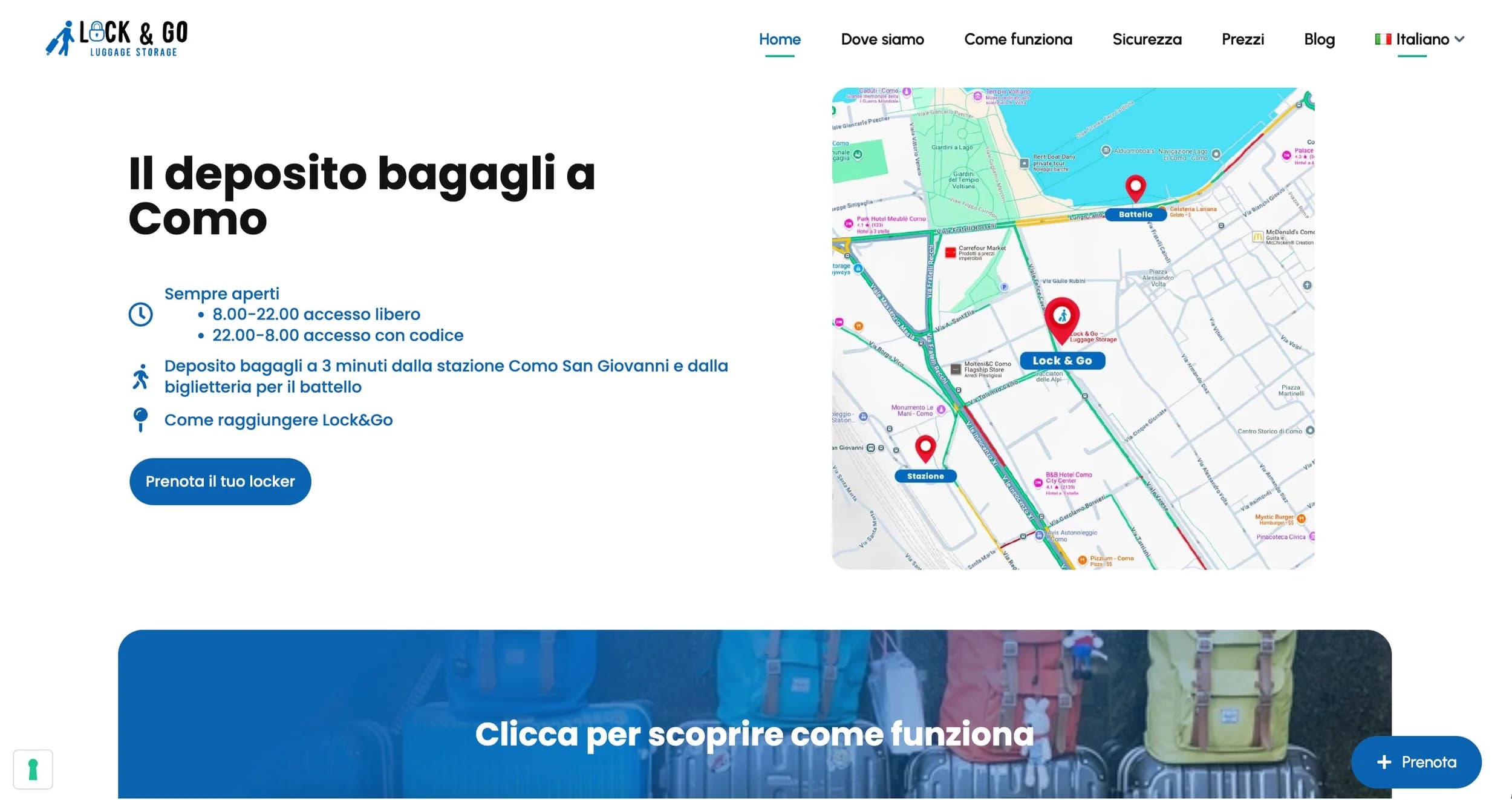The width and height of the screenshot is (1512, 800).
Task: Click the clock icon beside Sempre aperti
Action: (140, 314)
